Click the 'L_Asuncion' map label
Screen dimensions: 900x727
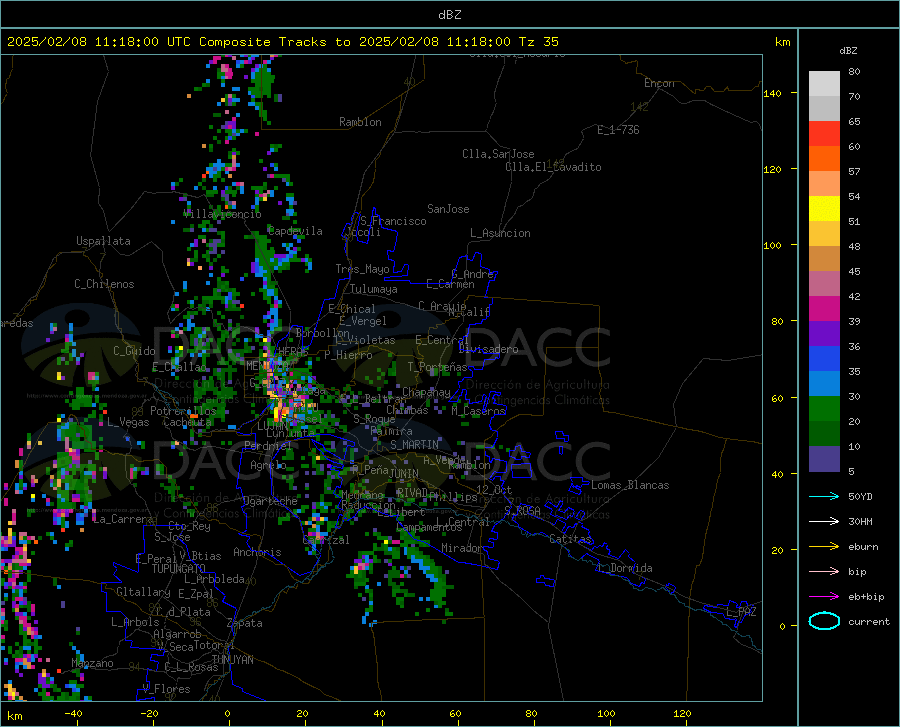(500, 233)
